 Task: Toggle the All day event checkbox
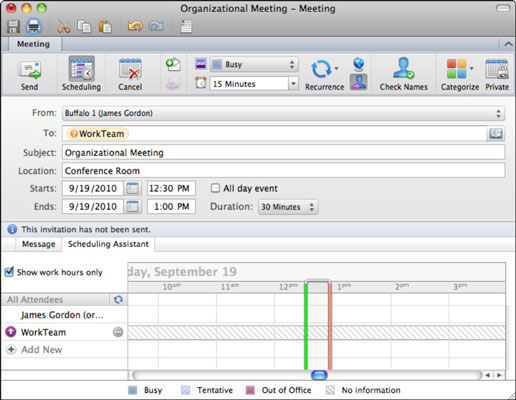coord(215,188)
